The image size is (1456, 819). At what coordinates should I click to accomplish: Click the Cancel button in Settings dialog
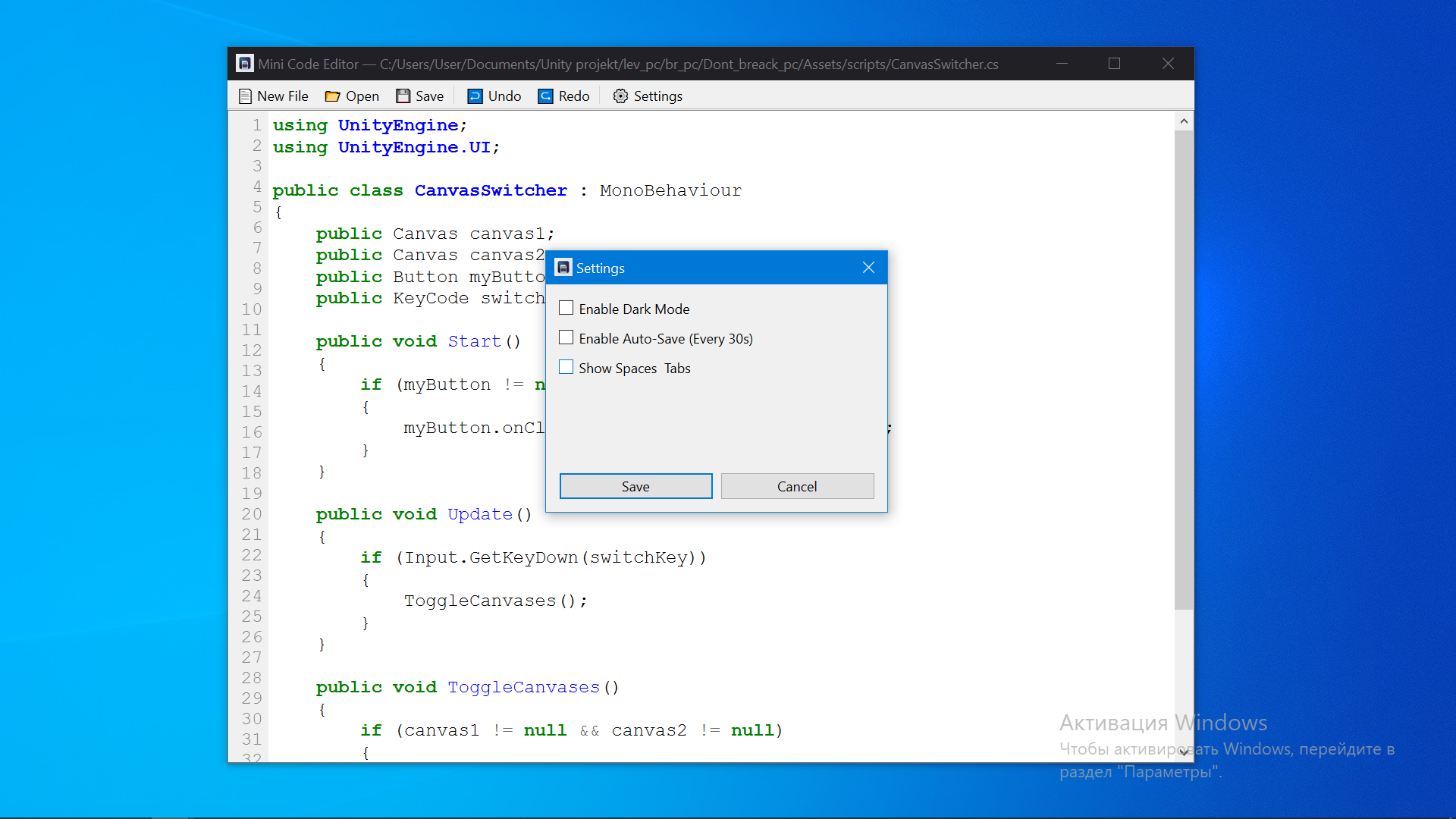point(797,486)
